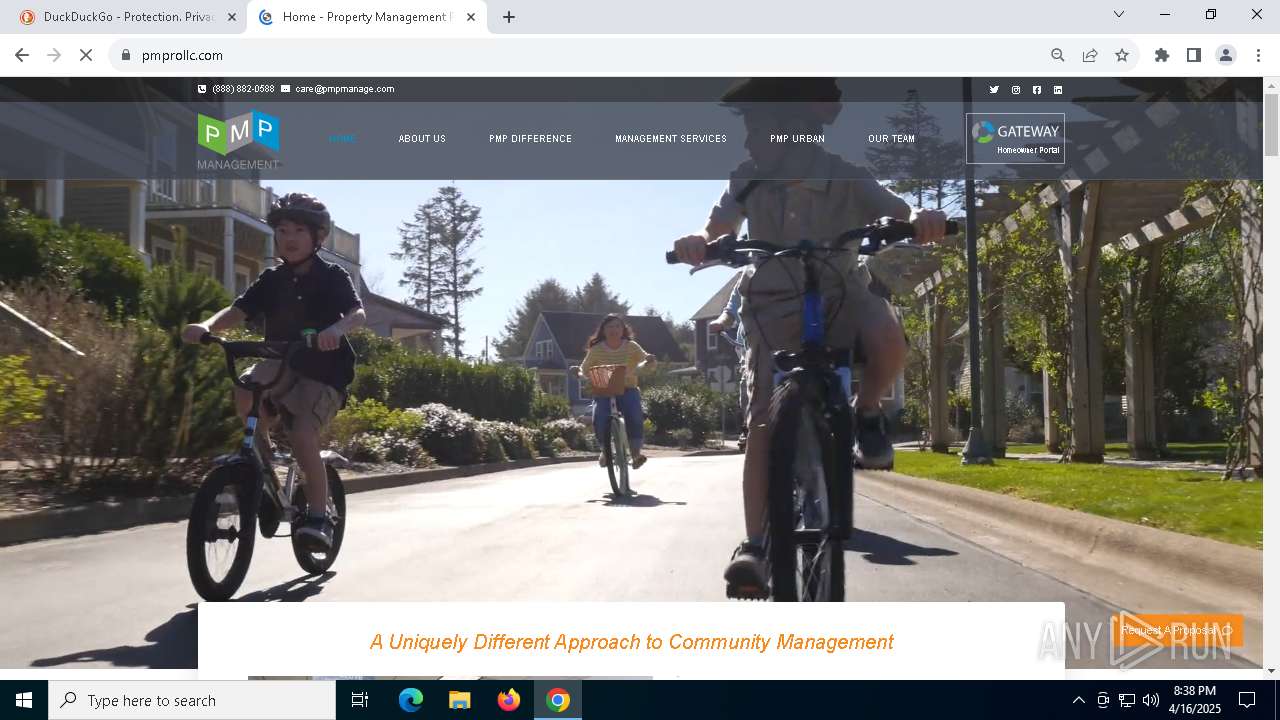Expand the tab search dropdown arrow
The height and width of the screenshot is (720, 1280).
coord(1119,14)
